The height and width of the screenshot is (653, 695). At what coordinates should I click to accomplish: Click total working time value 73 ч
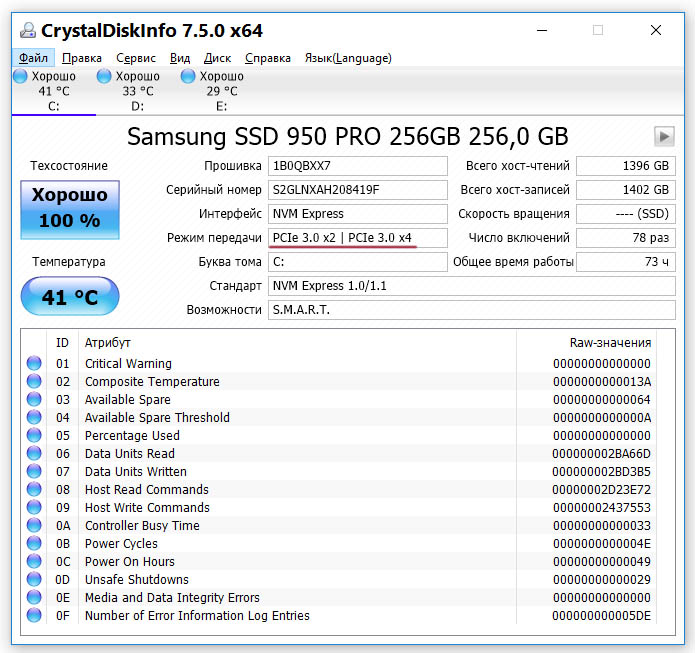pyautogui.click(x=625, y=262)
